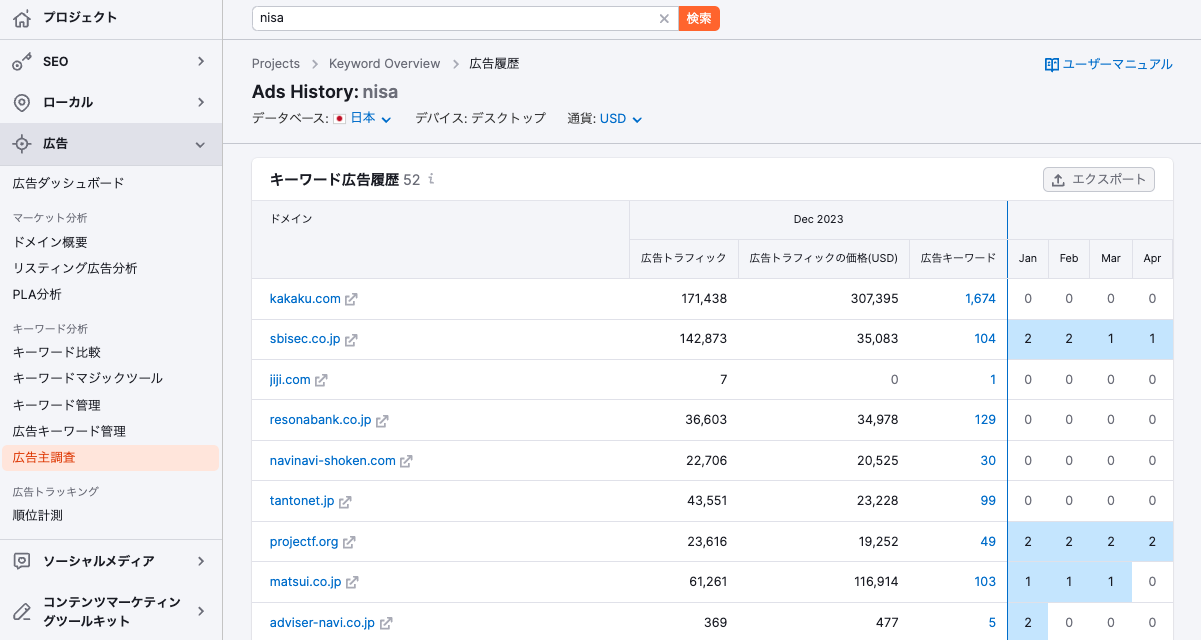The height and width of the screenshot is (640, 1201).
Task: Click the ソーシャルメディア chat icon
Action: pyautogui.click(x=22, y=561)
